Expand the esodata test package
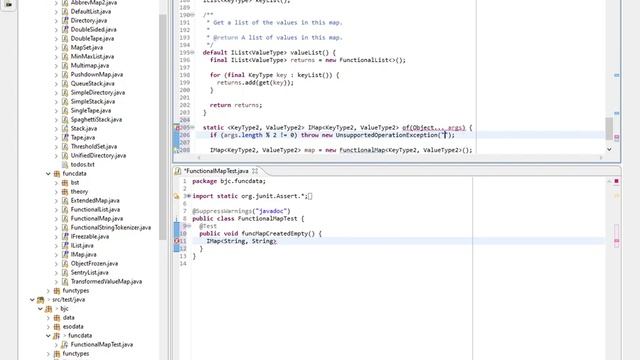The height and width of the screenshot is (360, 640). point(48,327)
